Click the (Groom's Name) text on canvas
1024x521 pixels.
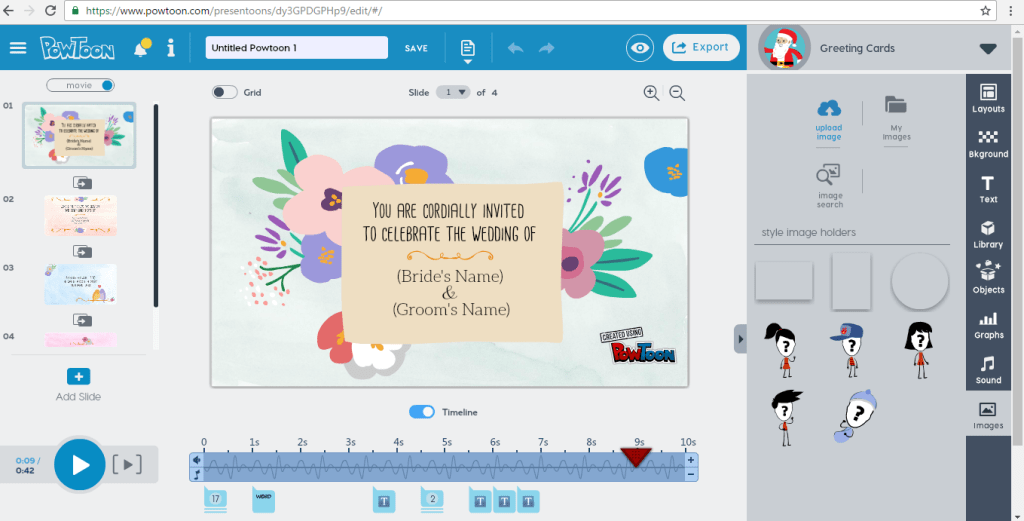(x=451, y=309)
